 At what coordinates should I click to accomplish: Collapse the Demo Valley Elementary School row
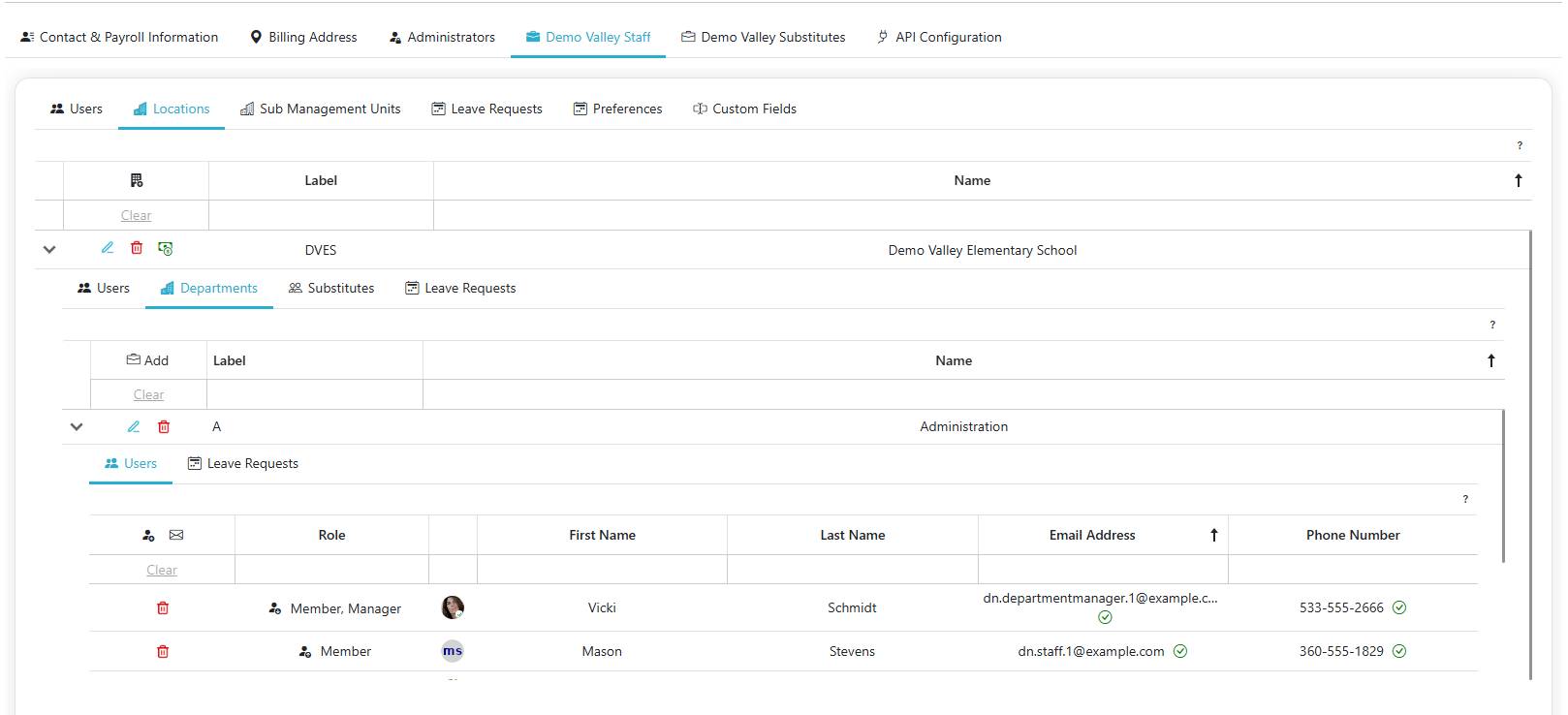(x=49, y=250)
